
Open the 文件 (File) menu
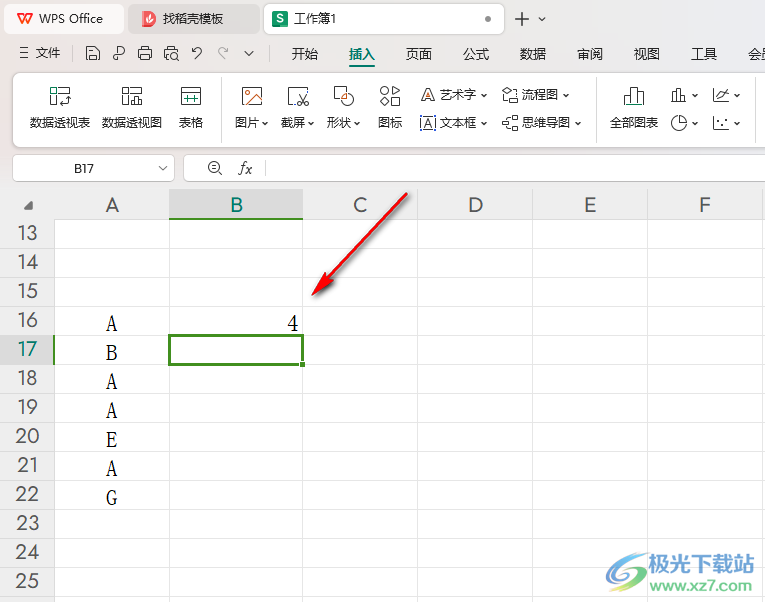tap(40, 53)
